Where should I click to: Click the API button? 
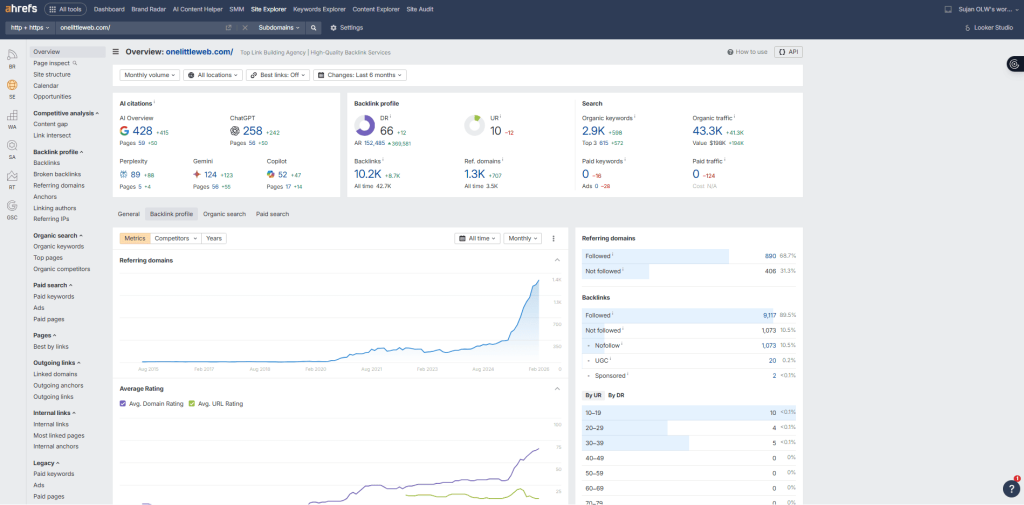click(788, 52)
